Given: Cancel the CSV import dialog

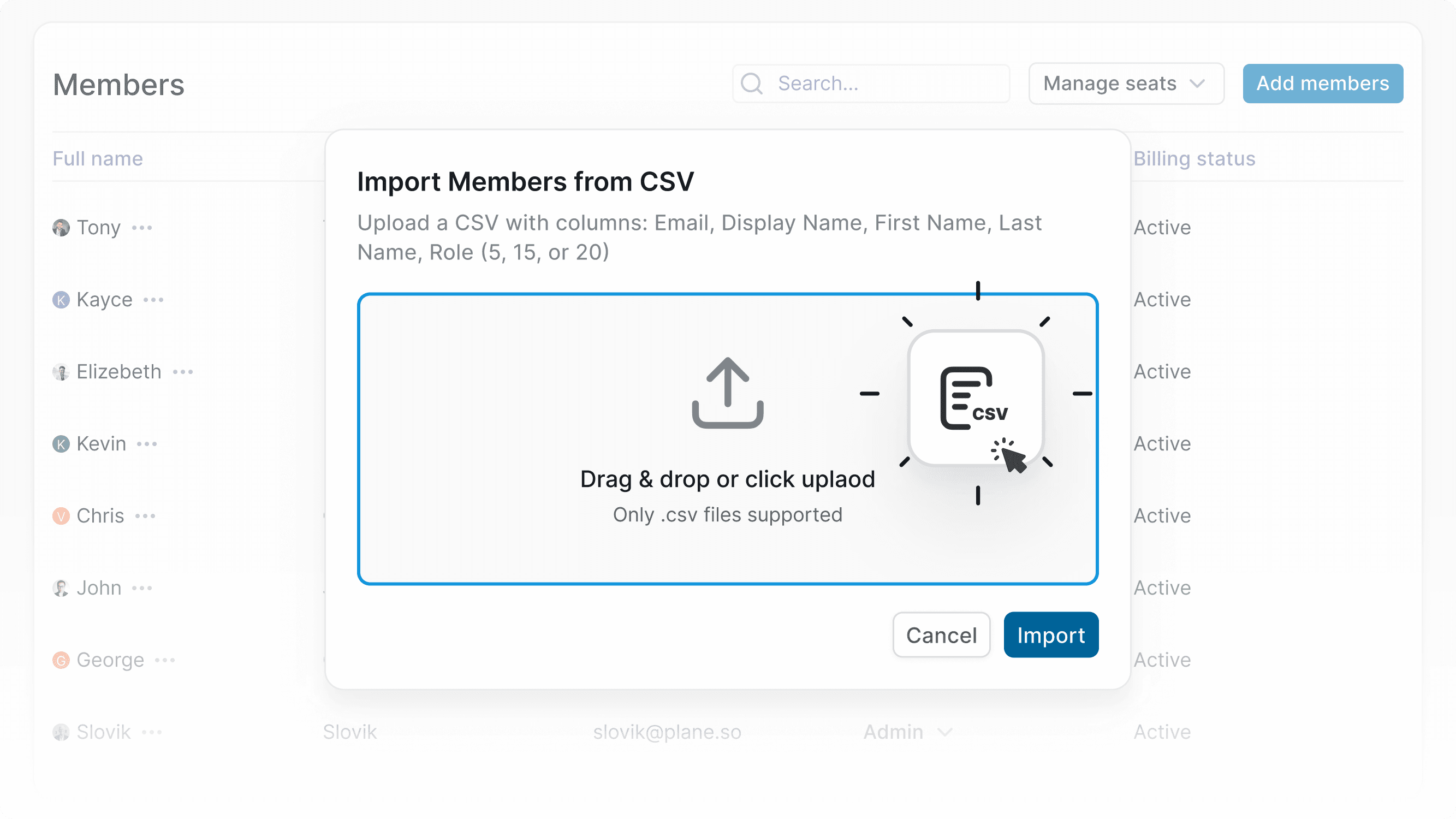Looking at the screenshot, I should (x=941, y=635).
